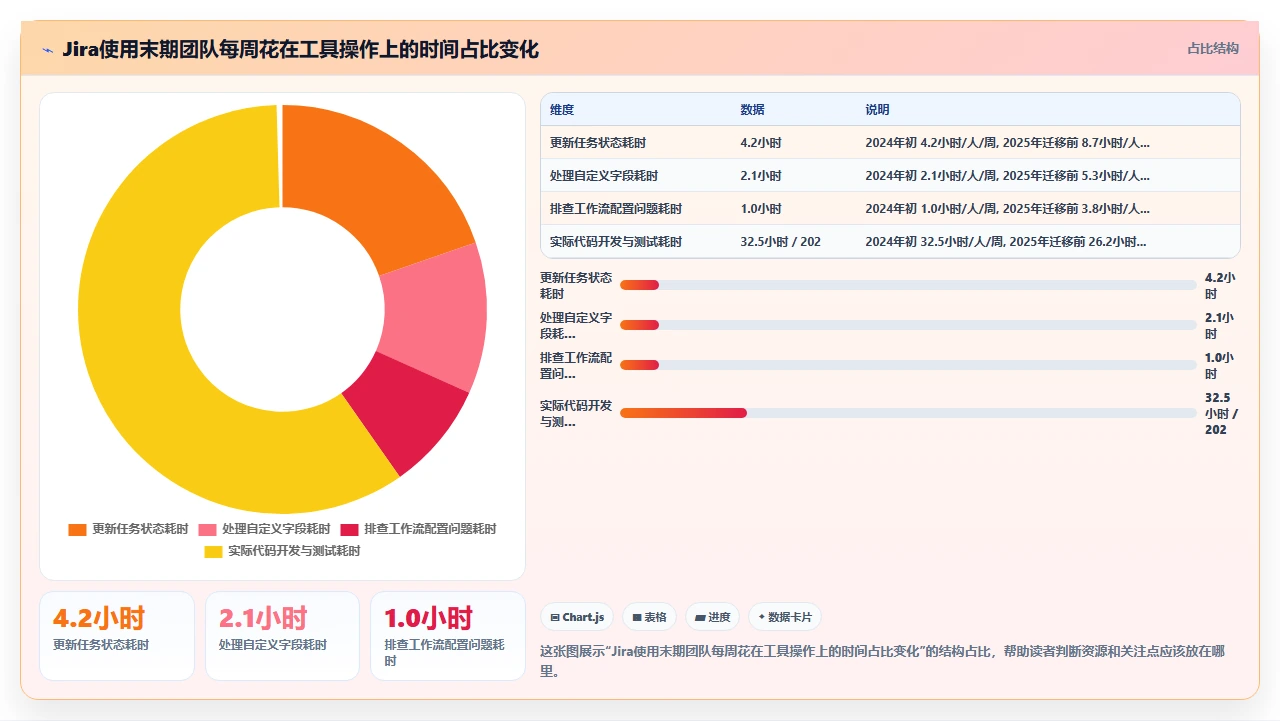Screen dimensions: 1280x721
Task: Click the 说明 table column header
Action: [877, 110]
